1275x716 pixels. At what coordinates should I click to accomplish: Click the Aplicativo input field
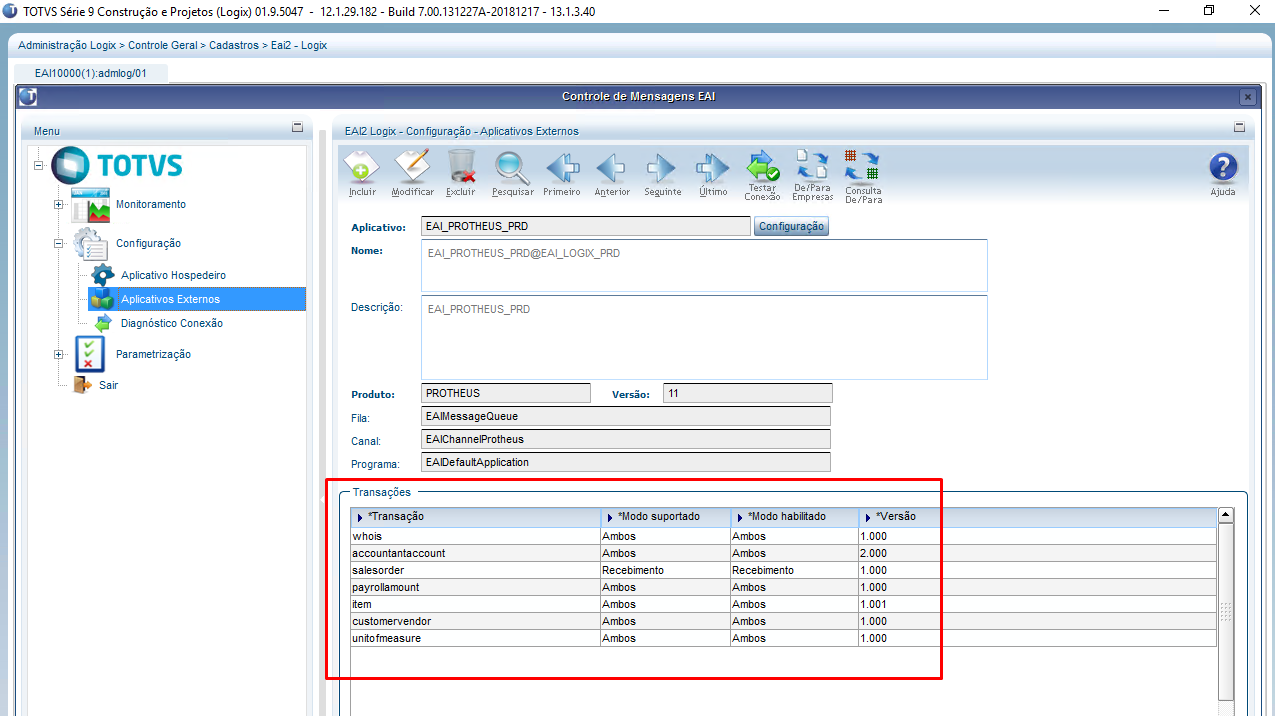coord(586,227)
